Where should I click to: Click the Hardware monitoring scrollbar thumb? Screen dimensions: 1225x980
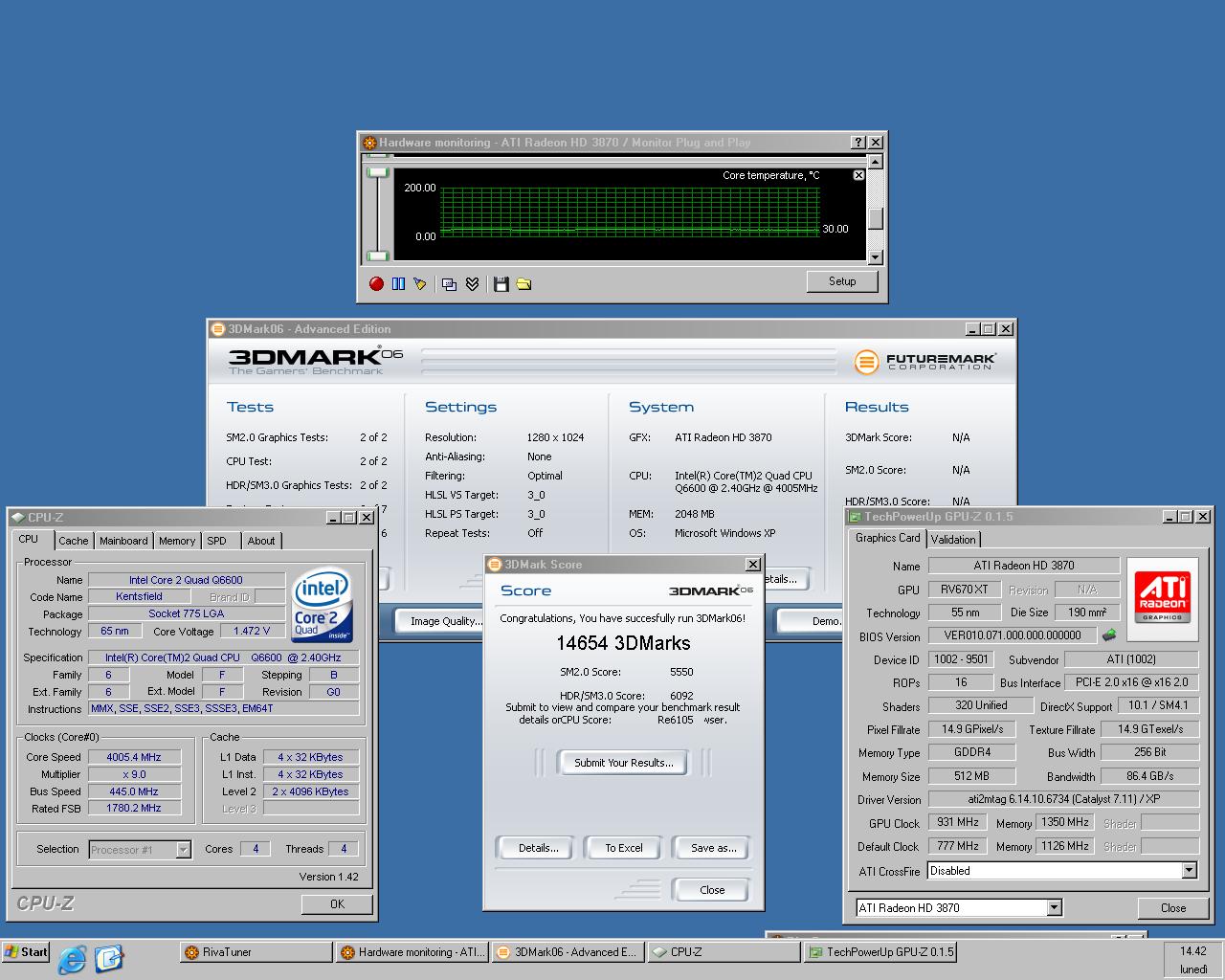coord(875,218)
